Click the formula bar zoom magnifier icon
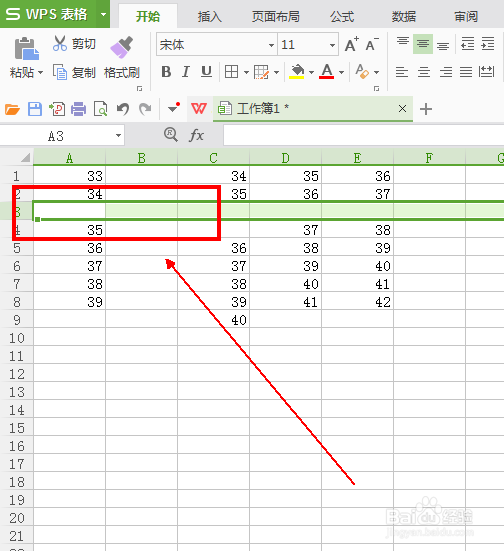Viewport: 504px width, 551px height. click(x=170, y=135)
